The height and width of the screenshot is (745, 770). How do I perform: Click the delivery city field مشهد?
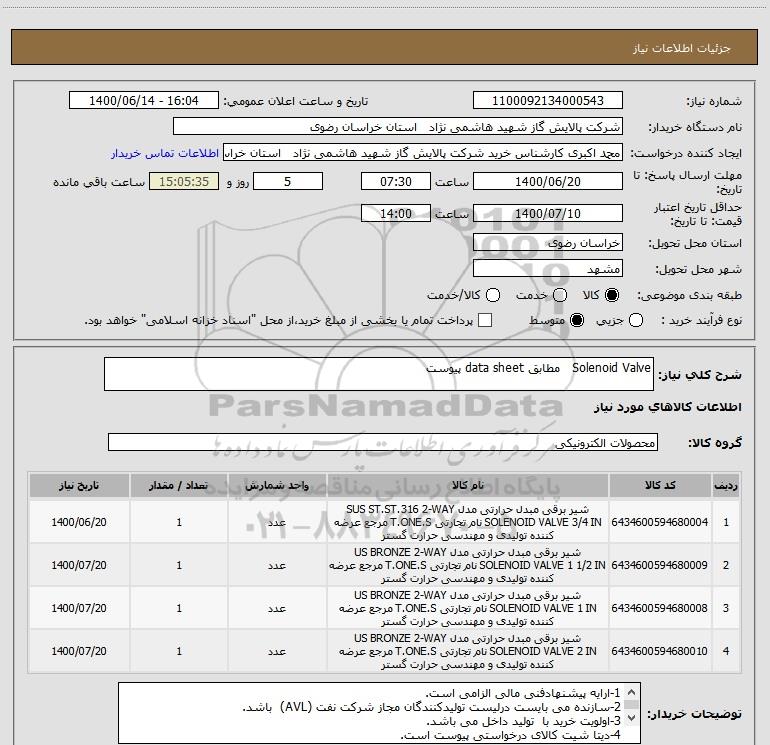[548, 269]
